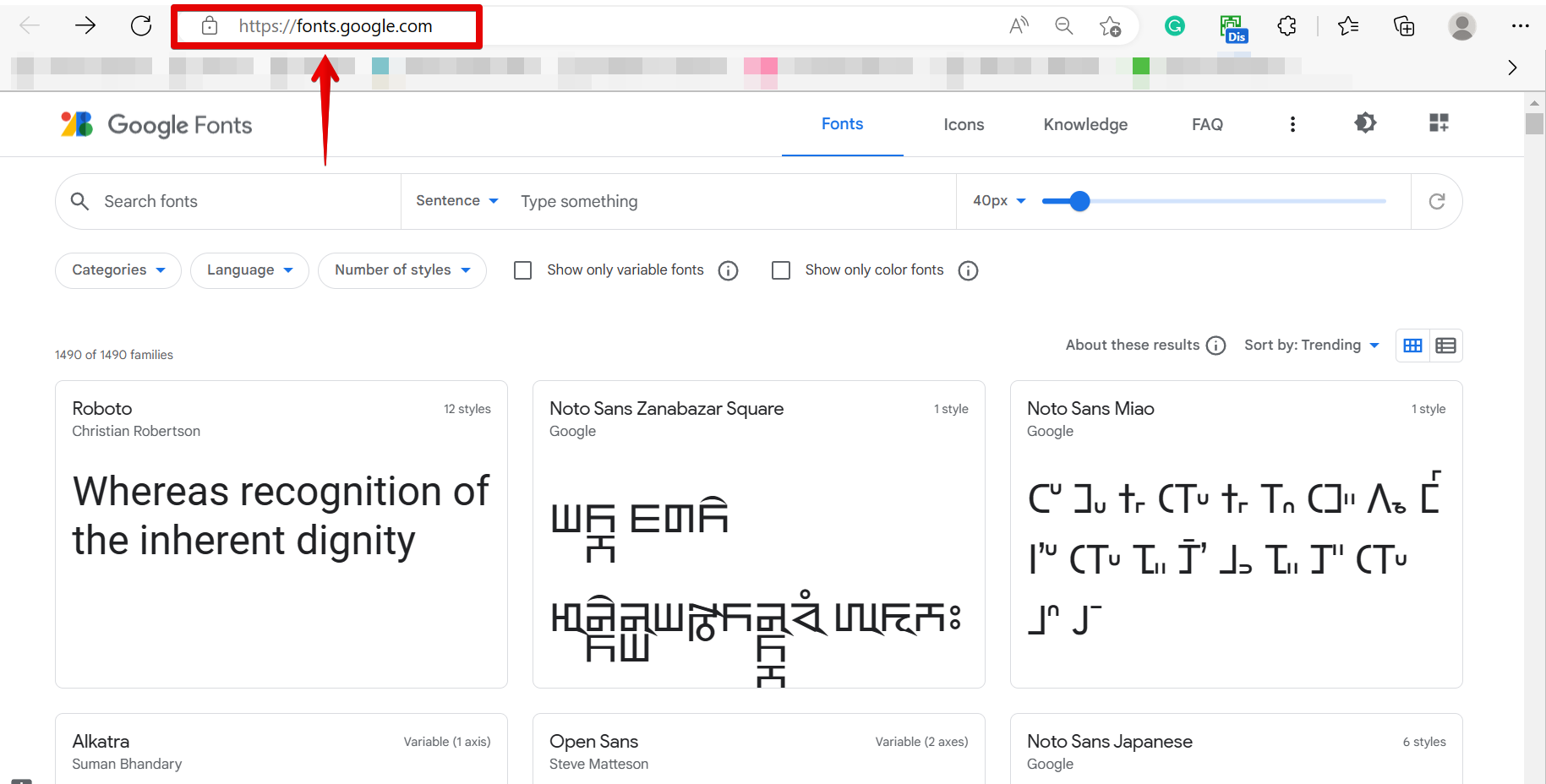This screenshot has width=1546, height=784.
Task: Click the font size slider track
Action: click(x=1214, y=201)
